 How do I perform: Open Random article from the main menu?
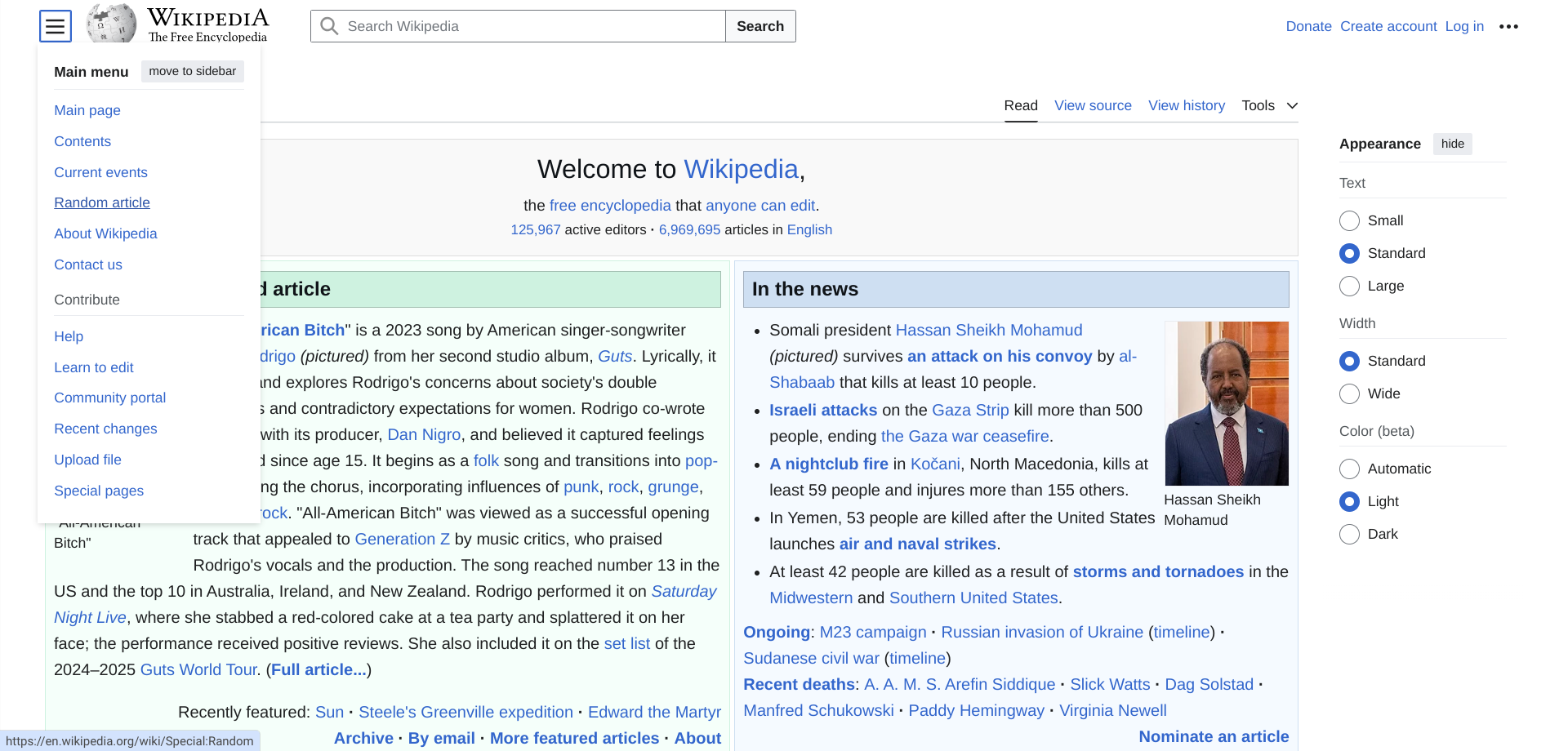[101, 202]
